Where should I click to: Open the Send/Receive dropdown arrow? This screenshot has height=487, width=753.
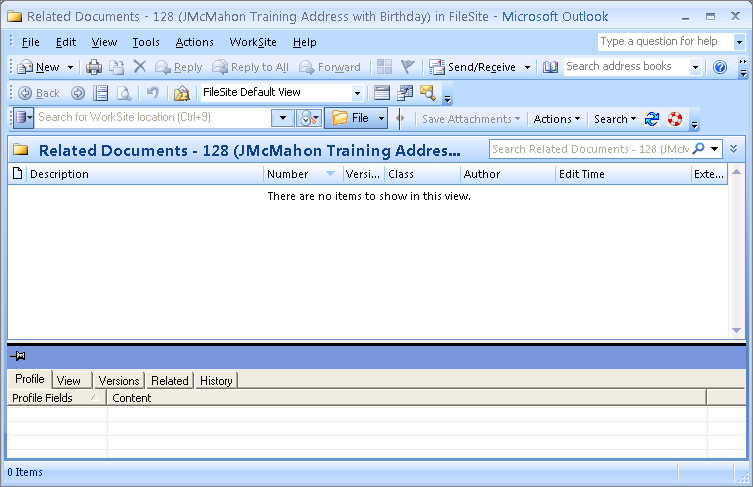(527, 67)
